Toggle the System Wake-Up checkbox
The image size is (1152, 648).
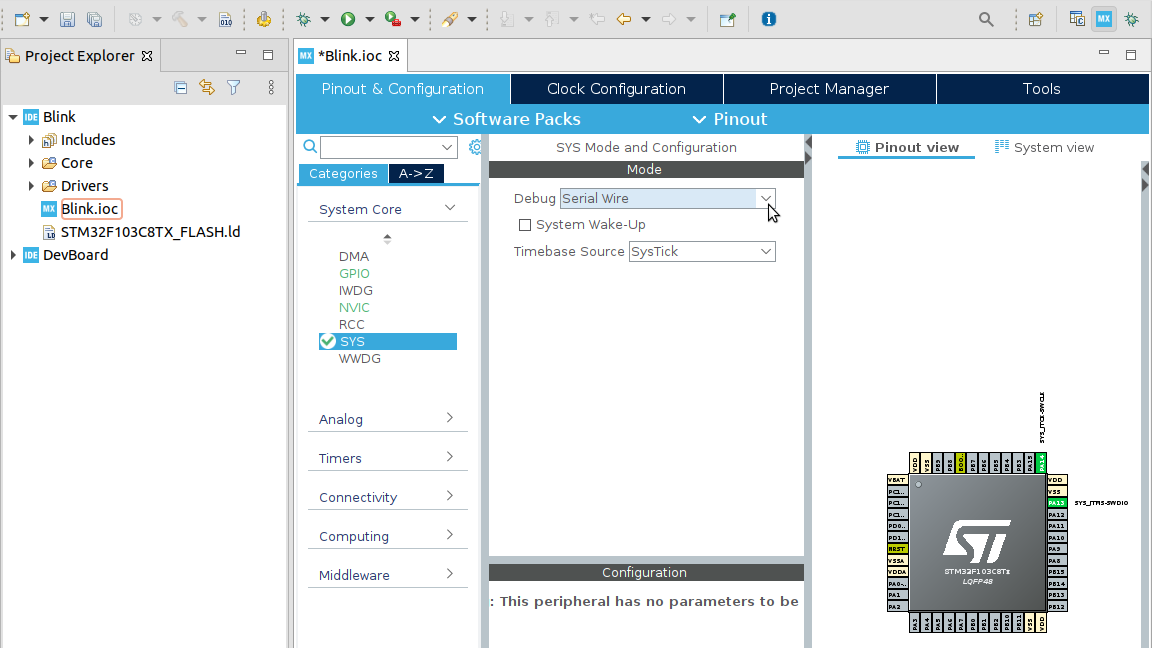525,225
